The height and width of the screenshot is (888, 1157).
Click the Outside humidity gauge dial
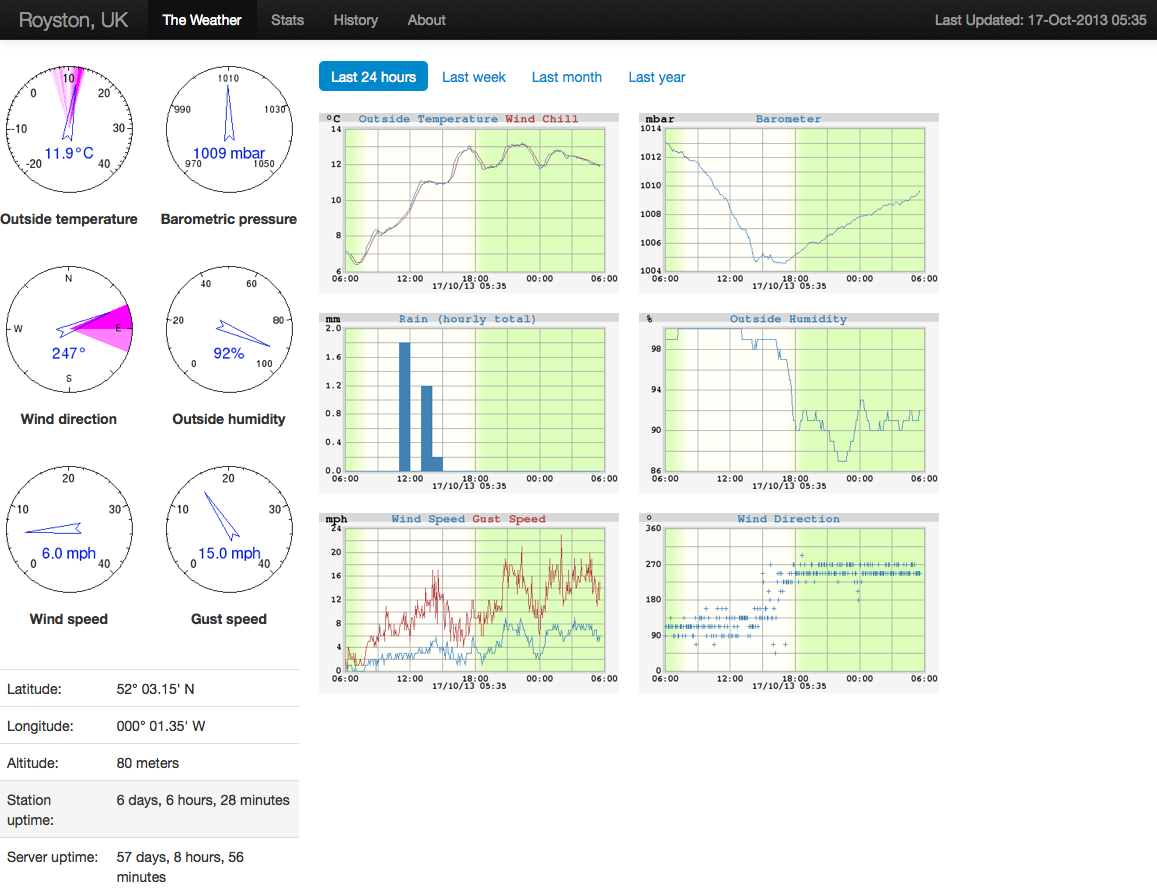point(229,329)
